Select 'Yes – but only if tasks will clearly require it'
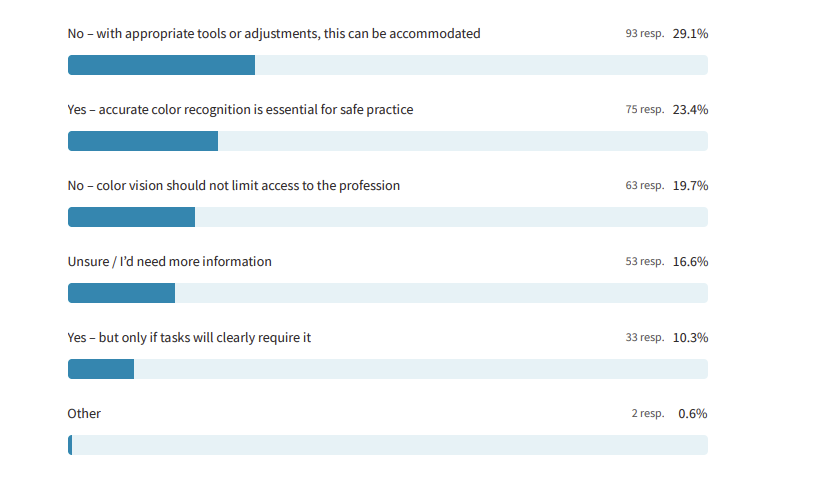Viewport: 814px width, 489px height. point(189,338)
